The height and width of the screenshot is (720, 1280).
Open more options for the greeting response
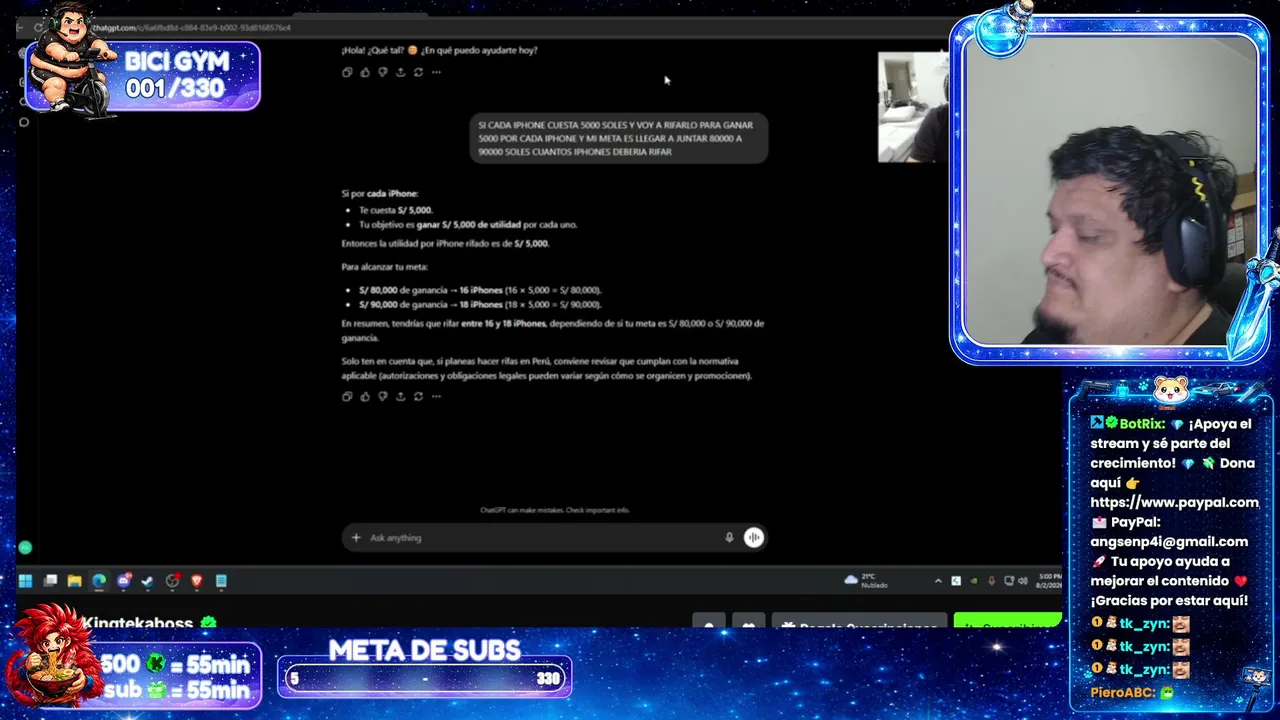436,72
